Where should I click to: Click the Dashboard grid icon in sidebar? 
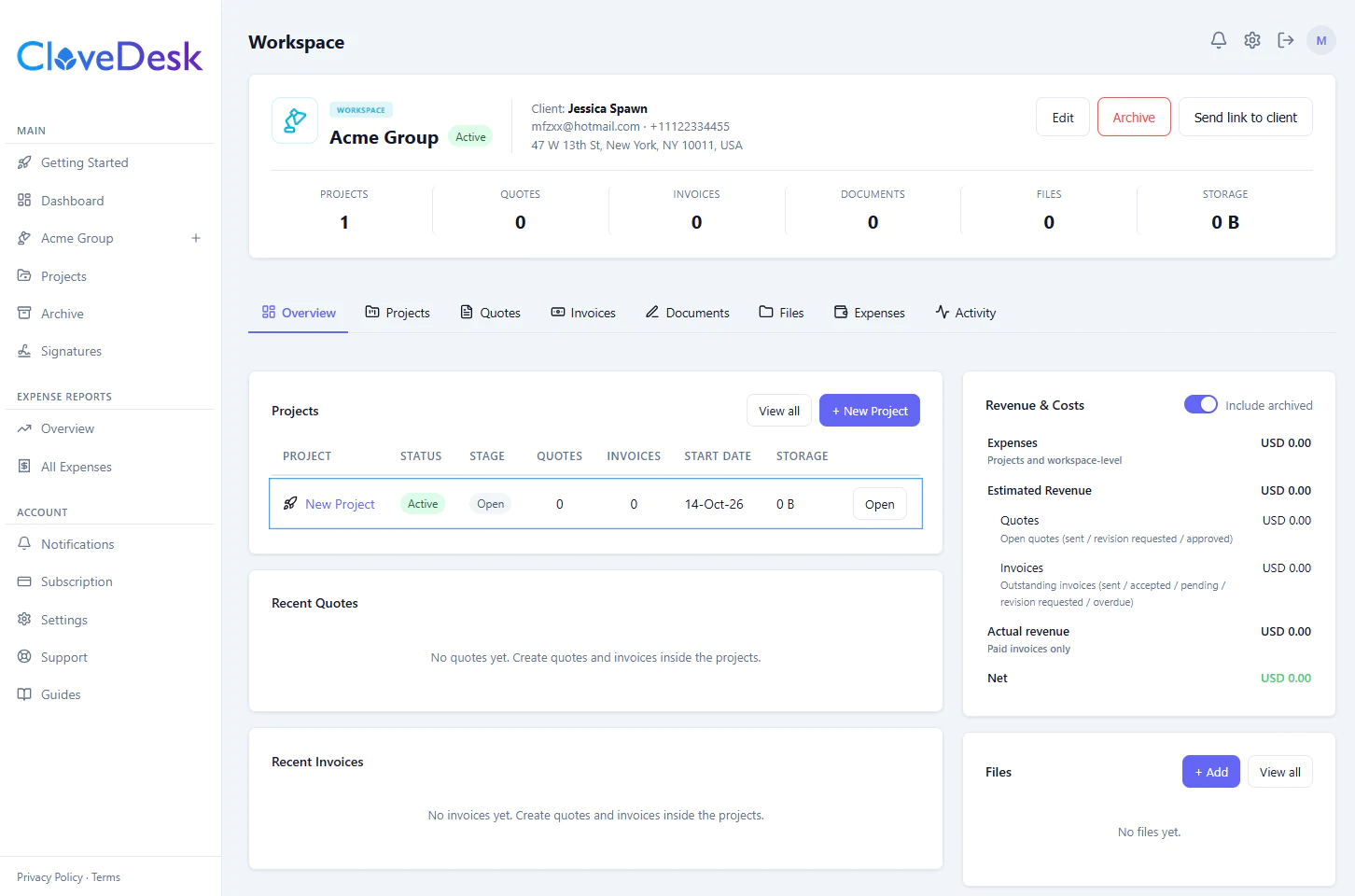24,201
